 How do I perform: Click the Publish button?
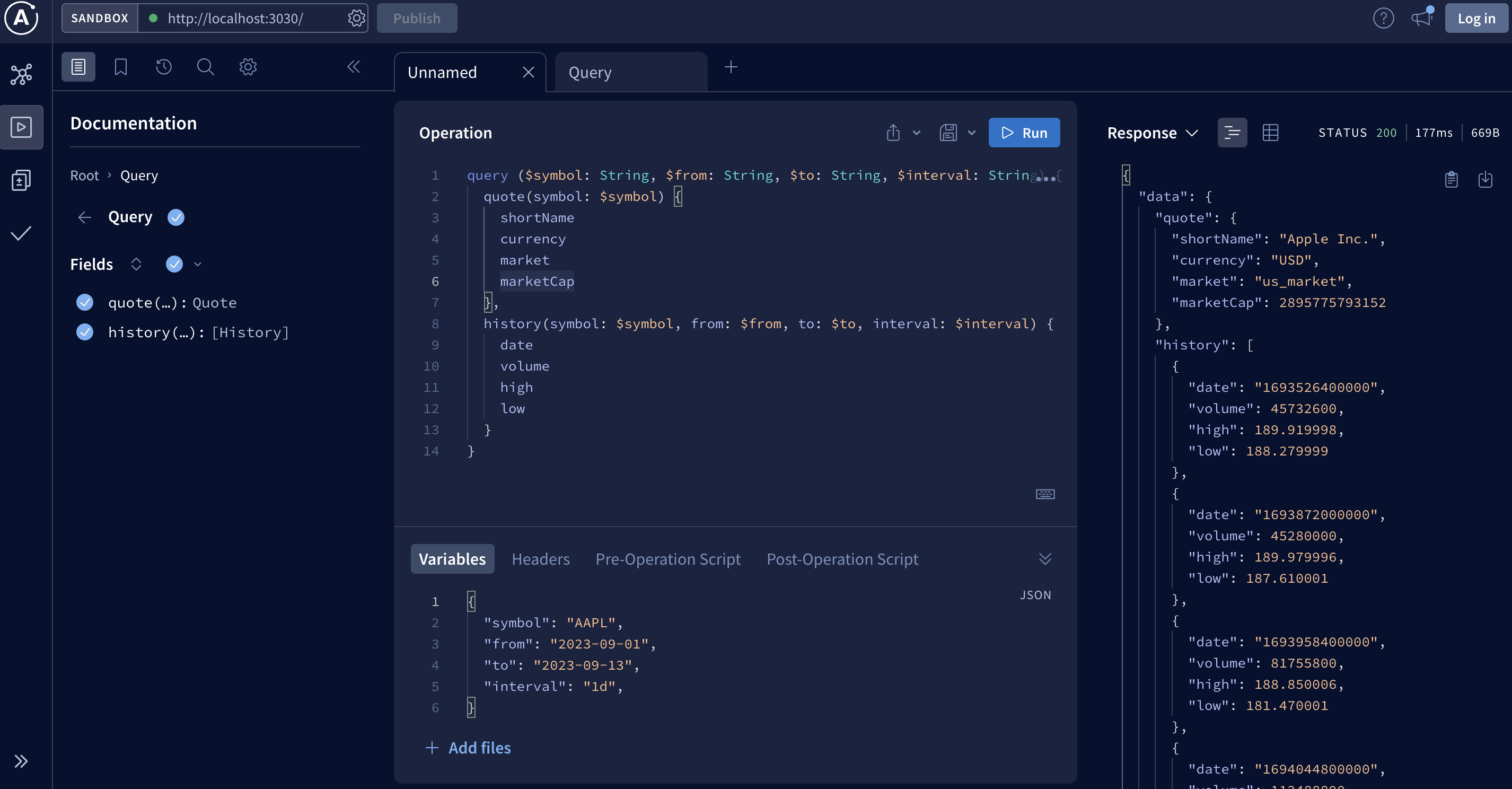click(417, 18)
